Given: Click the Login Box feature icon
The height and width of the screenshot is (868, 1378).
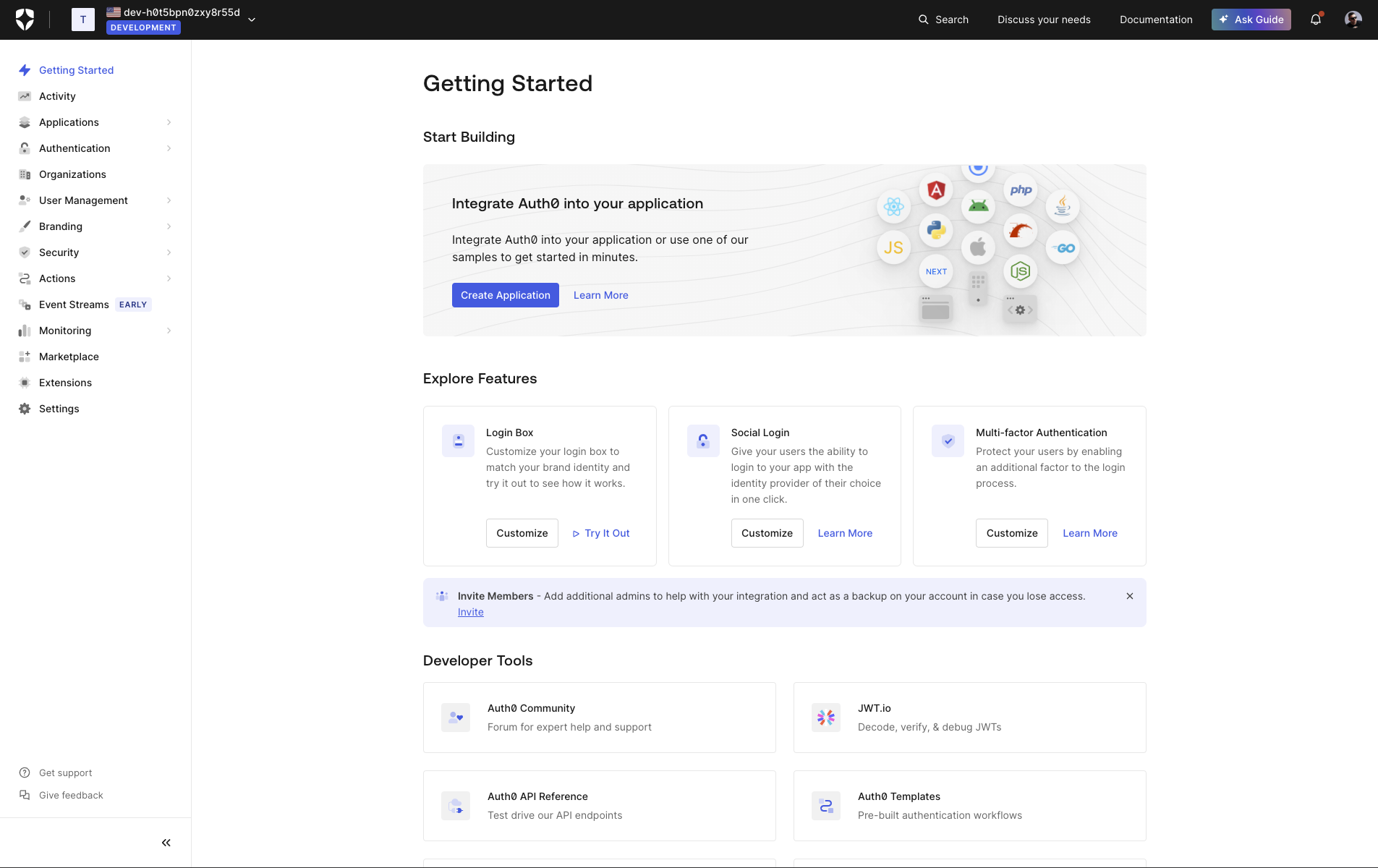Looking at the screenshot, I should pos(459,441).
